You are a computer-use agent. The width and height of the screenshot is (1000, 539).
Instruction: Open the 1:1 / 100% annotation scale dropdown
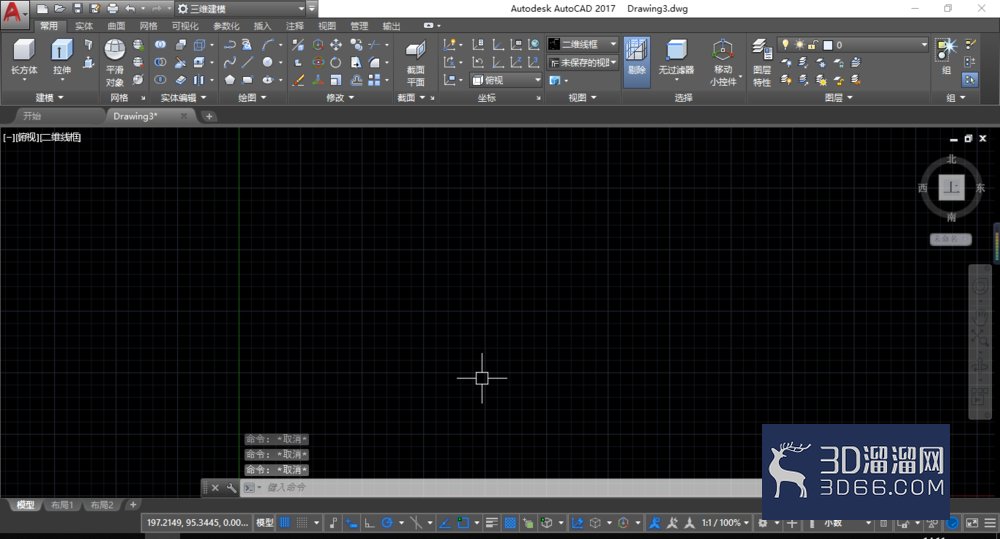(725, 522)
